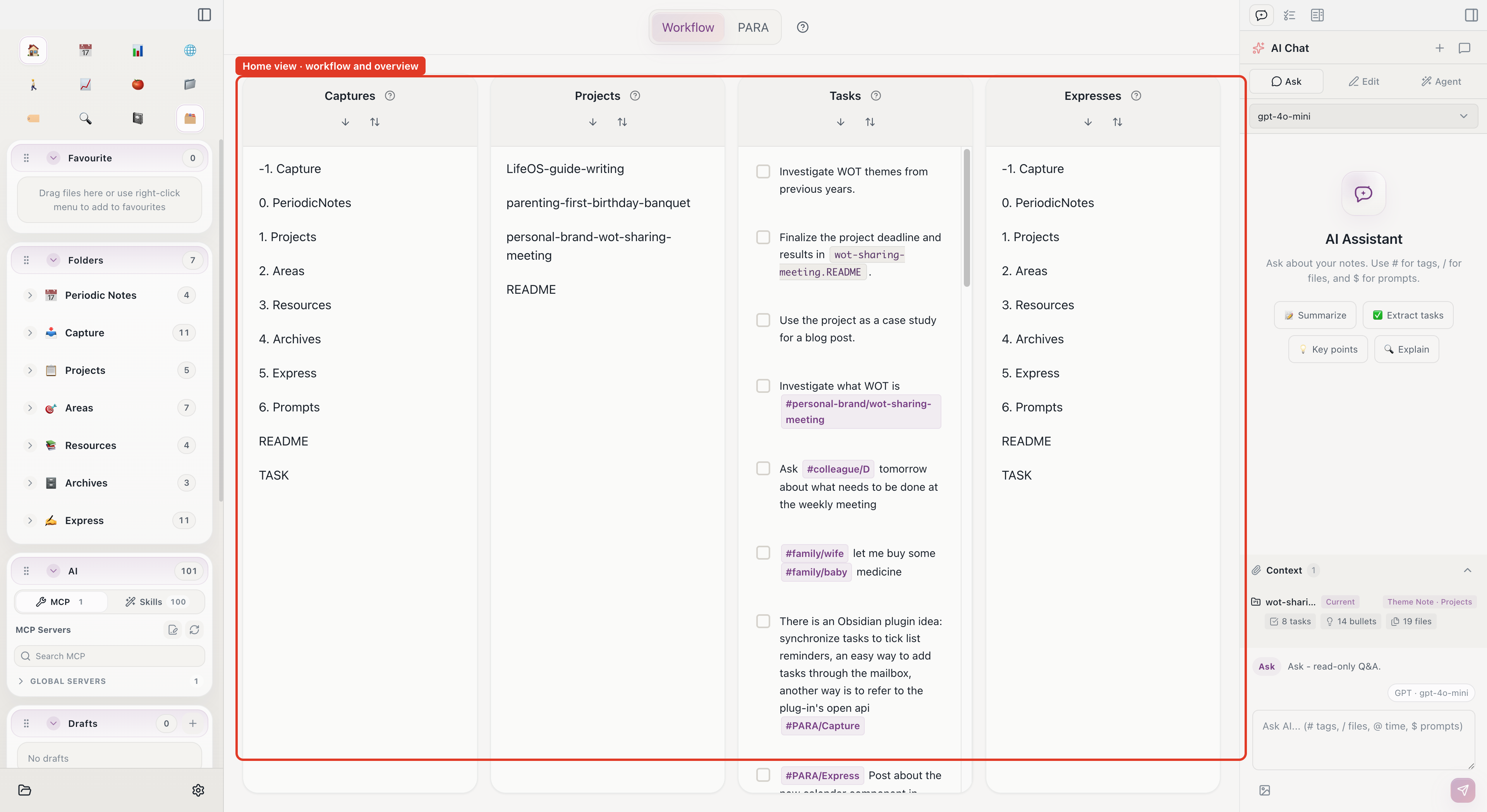Viewport: 1487px width, 812px height.
Task: Open the help icon beside PARA tab
Action: pos(802,27)
